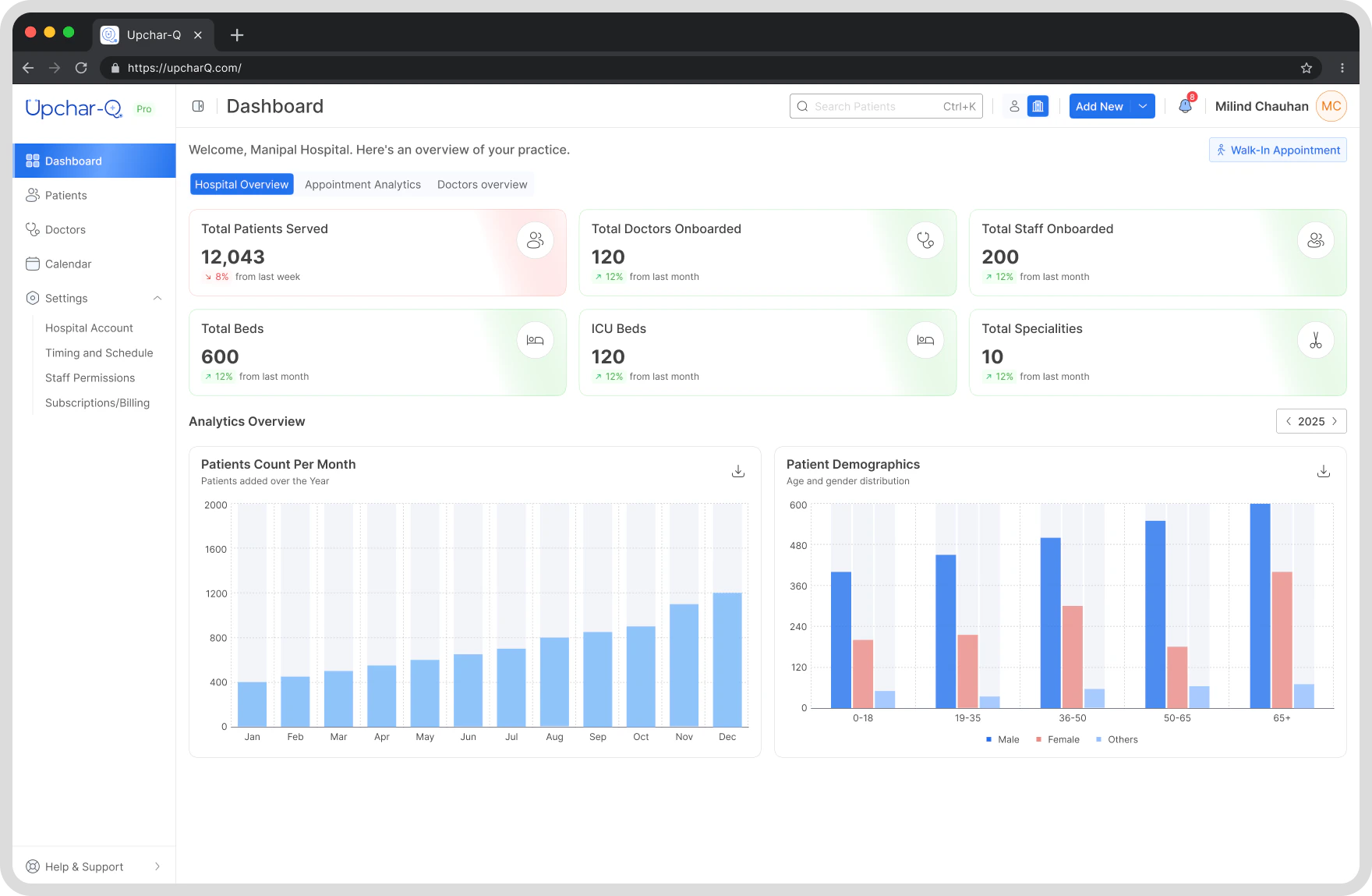This screenshot has height=896, width=1372.
Task: Switch to Hospital Overview tab
Action: click(242, 184)
